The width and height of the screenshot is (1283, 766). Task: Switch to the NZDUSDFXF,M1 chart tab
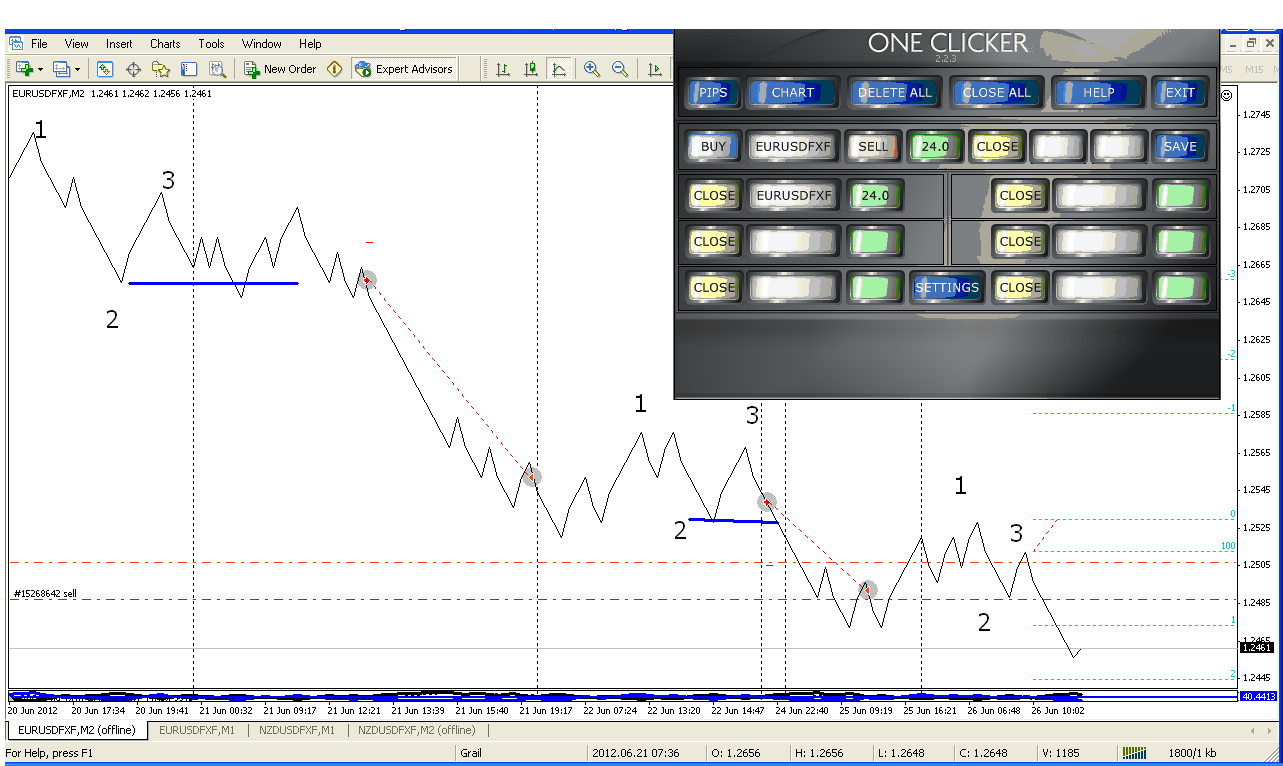[x=296, y=731]
